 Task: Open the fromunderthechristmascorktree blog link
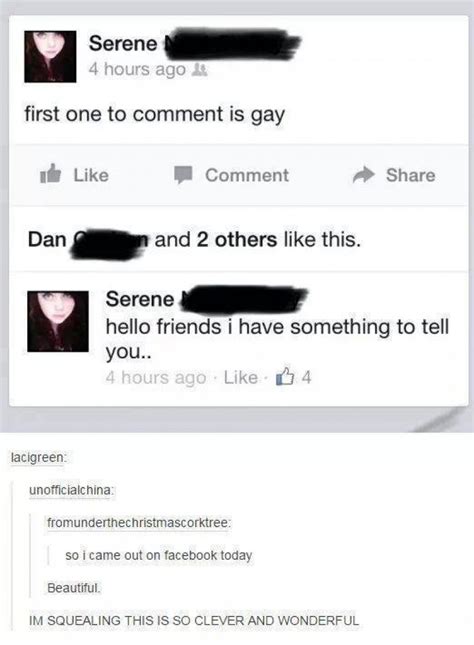pyautogui.click(x=138, y=523)
